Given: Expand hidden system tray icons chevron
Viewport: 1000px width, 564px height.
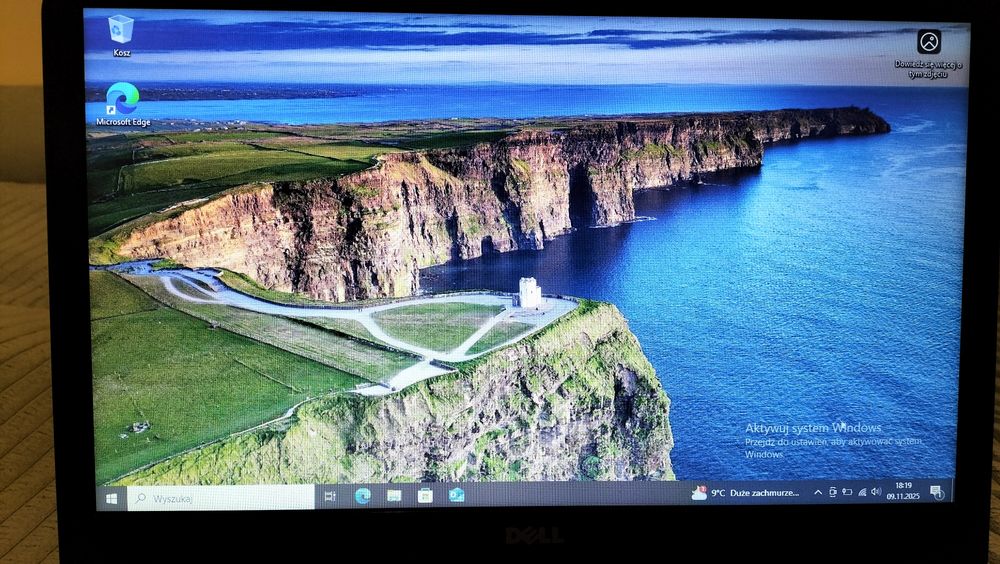Looking at the screenshot, I should [818, 493].
